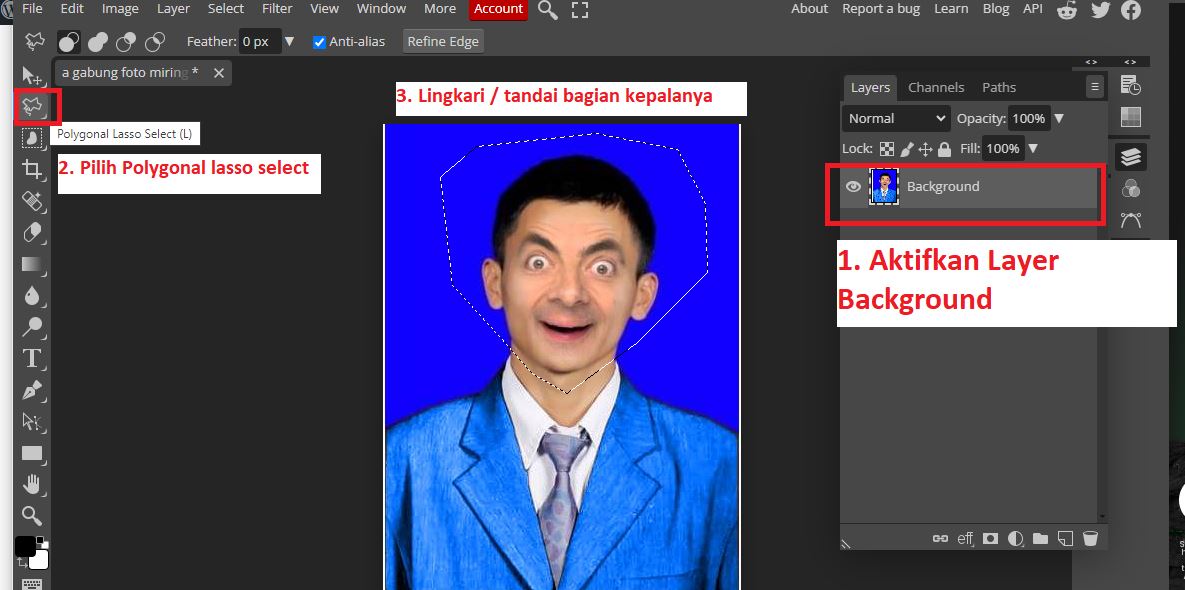The height and width of the screenshot is (590, 1185).
Task: Toggle lock position
Action: point(925,149)
